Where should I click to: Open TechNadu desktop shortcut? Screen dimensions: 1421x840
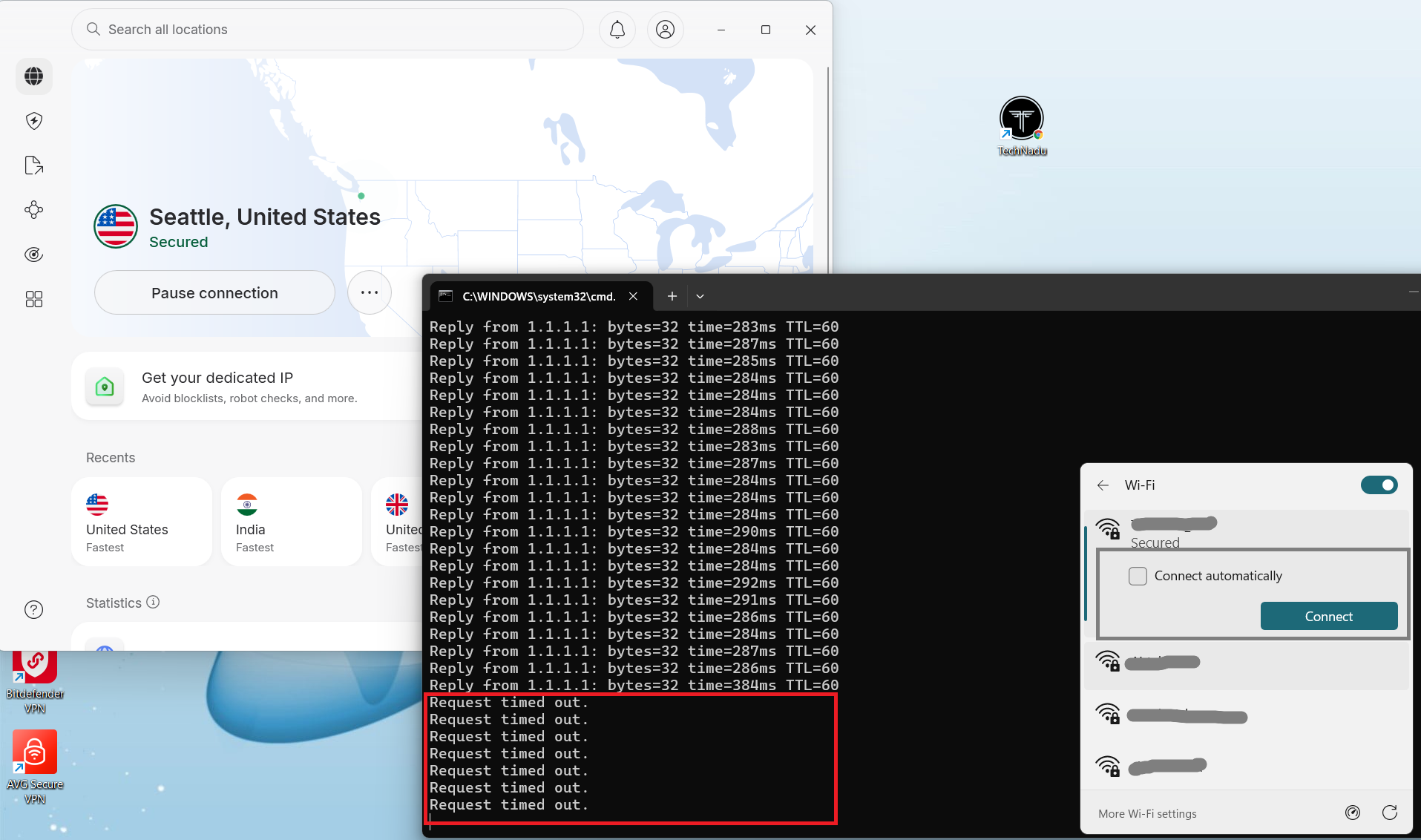(x=1022, y=126)
